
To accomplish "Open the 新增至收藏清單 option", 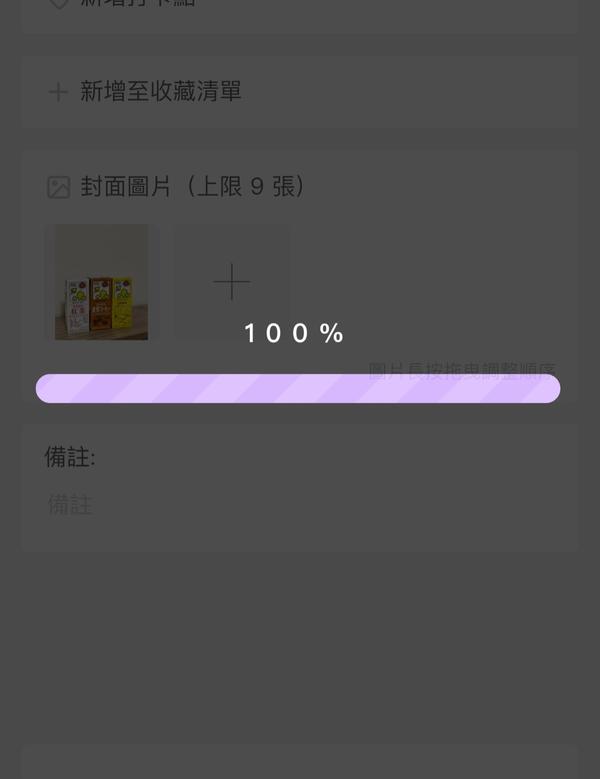I will coord(300,92).
